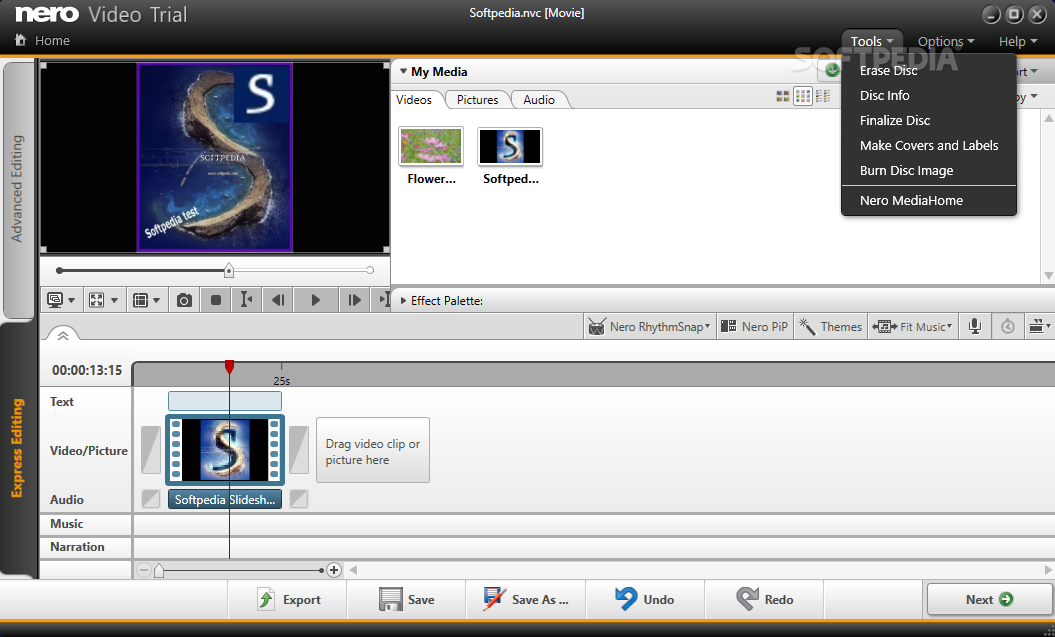Switch to the Audio tab

coord(539,100)
